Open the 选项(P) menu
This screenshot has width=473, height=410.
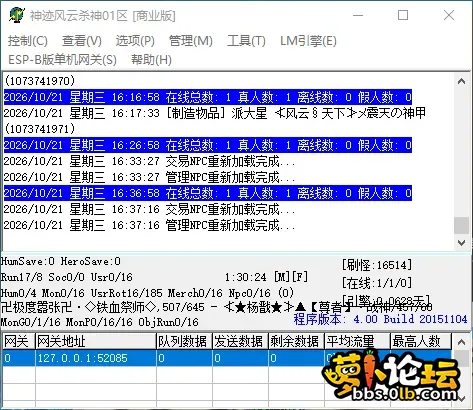(135, 41)
